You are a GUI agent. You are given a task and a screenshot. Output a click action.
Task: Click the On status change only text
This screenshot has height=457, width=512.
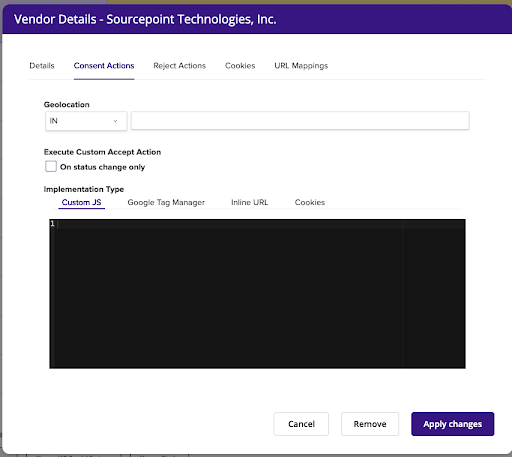point(102,167)
